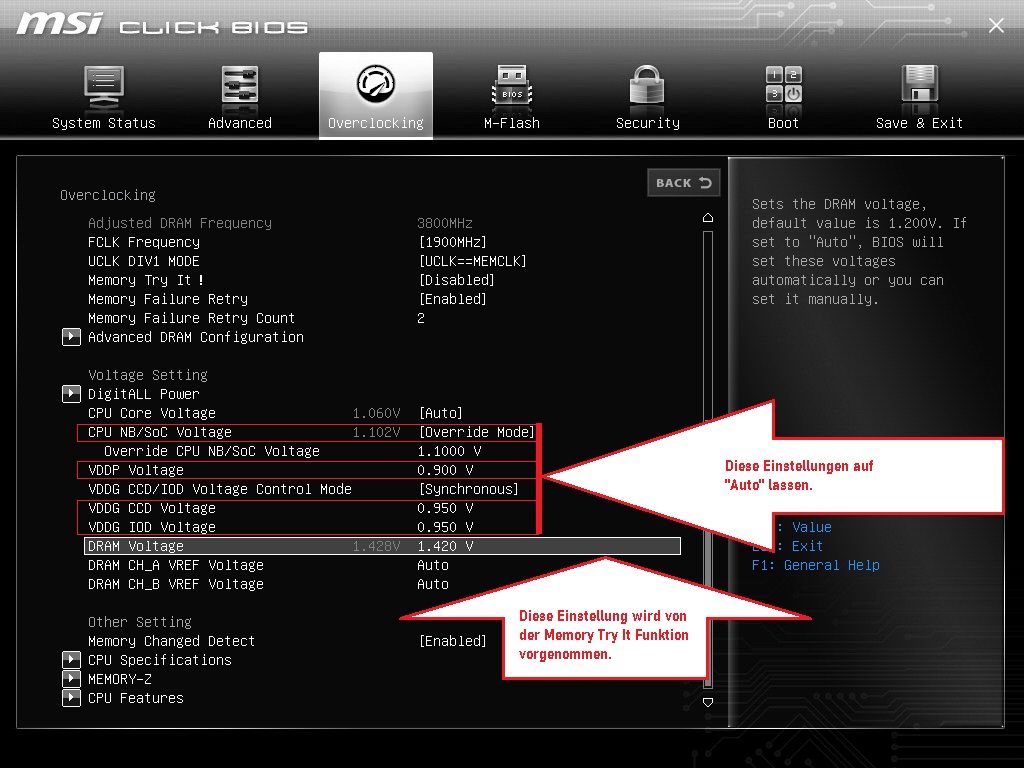This screenshot has width=1024, height=768.
Task: Open the M-Flash BIOS chip icon
Action: coord(512,88)
